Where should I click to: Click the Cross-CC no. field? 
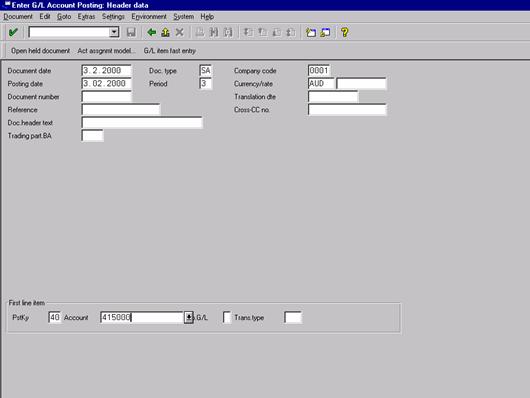point(347,110)
